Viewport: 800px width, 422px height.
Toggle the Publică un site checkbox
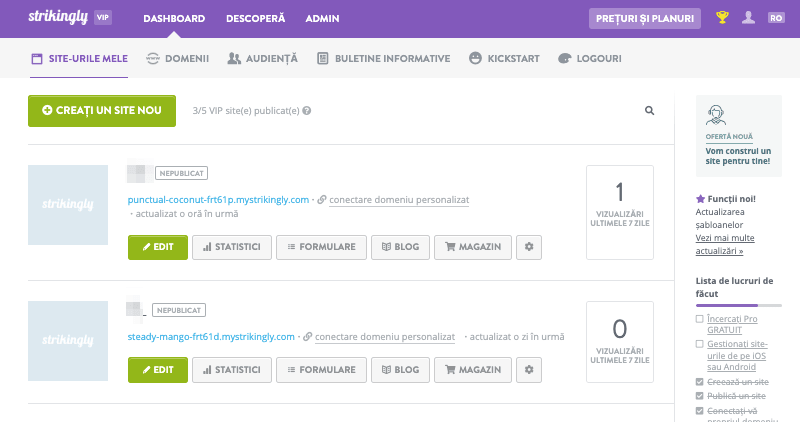pyautogui.click(x=699, y=395)
